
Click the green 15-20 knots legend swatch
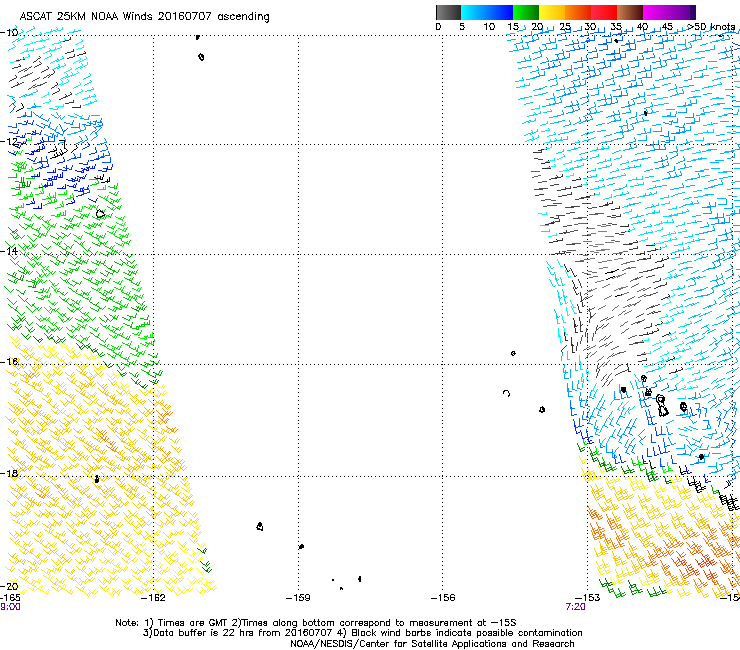pos(526,12)
